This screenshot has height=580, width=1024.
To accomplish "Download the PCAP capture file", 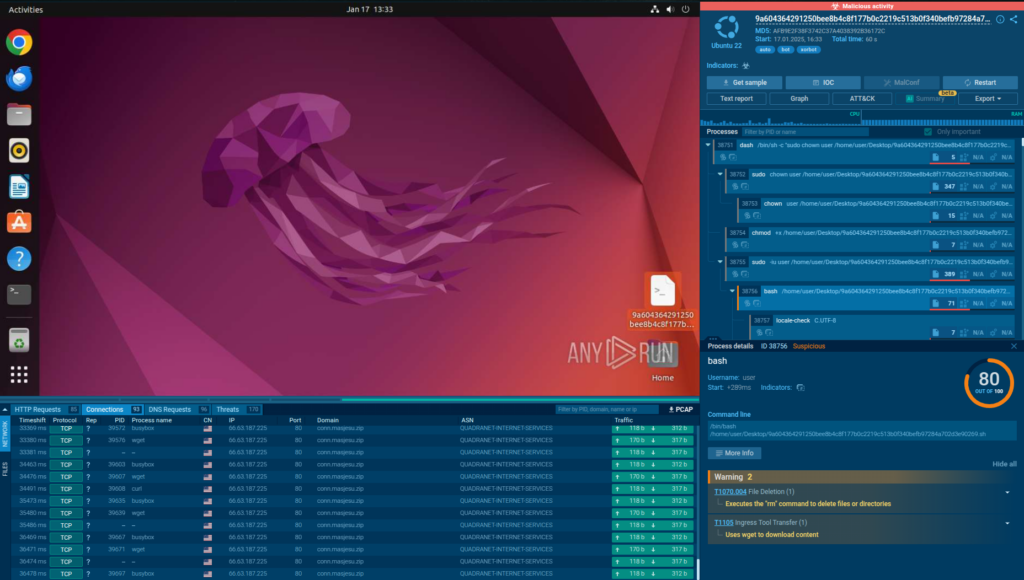I will click(x=680, y=409).
